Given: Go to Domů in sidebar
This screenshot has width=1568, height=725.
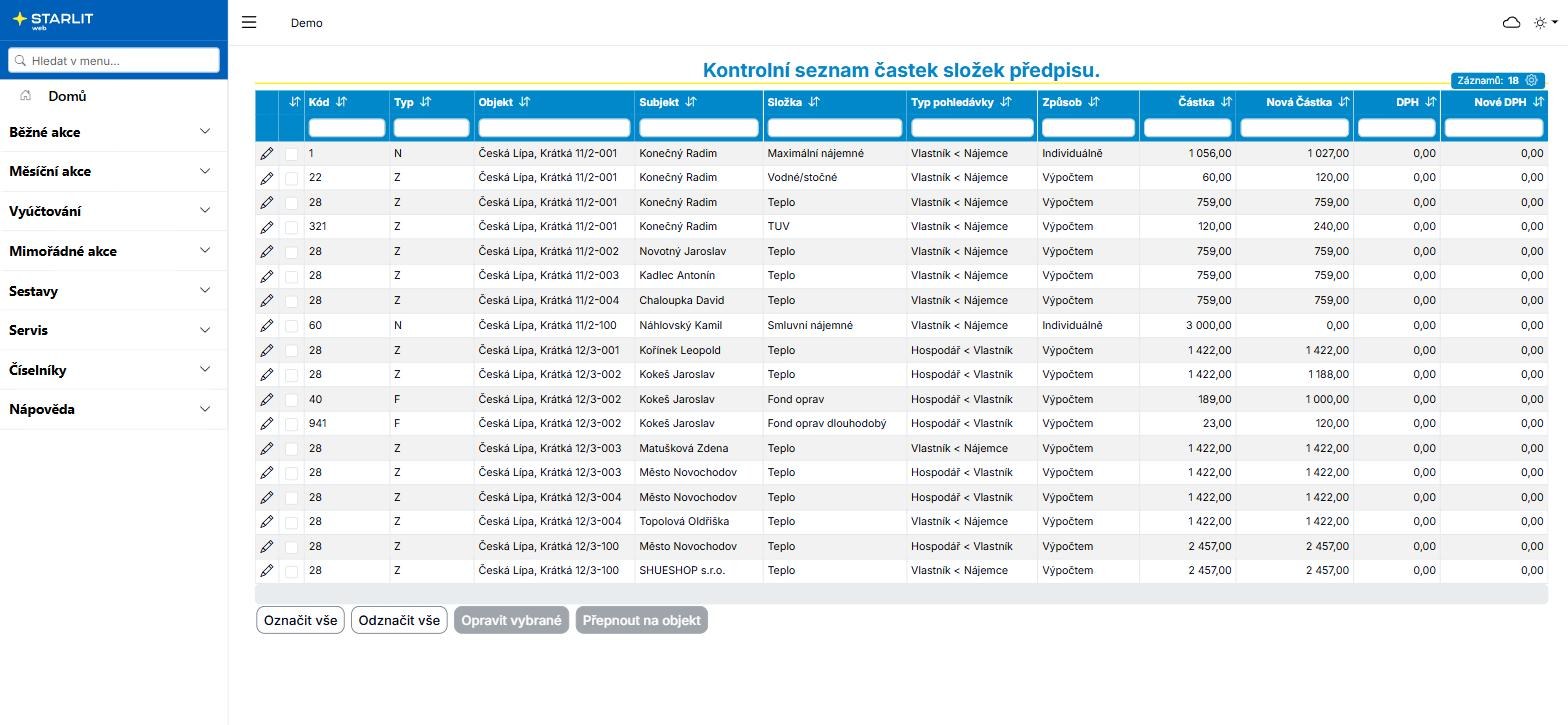Looking at the screenshot, I should (x=67, y=96).
